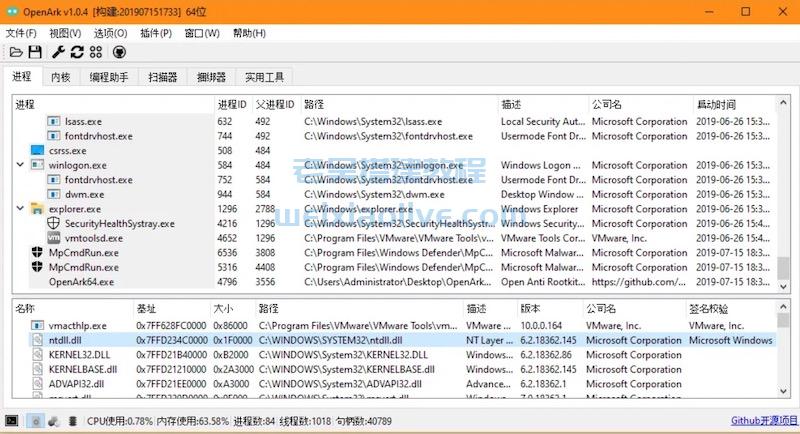The image size is (800, 434).
Task: Click the save floppy disk toolbar icon
Action: pyautogui.click(x=35, y=52)
